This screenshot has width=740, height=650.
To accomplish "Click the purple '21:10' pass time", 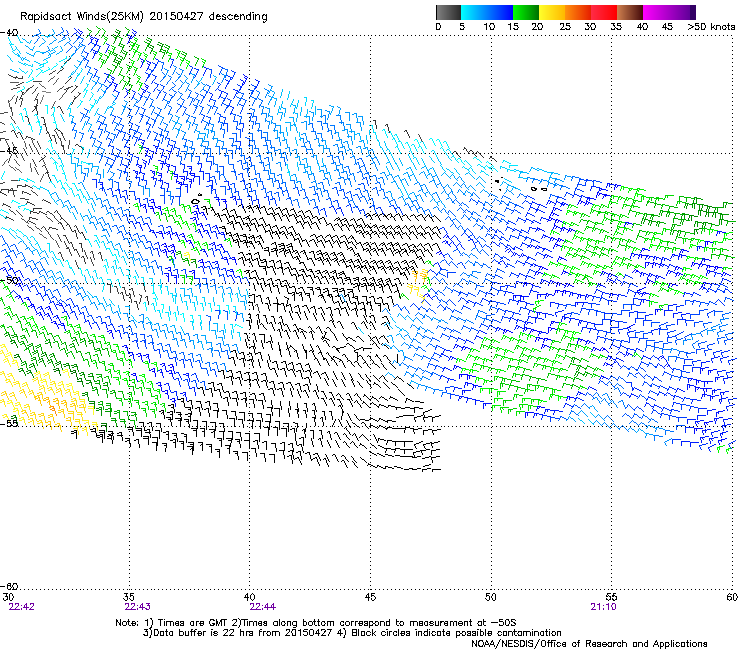I will [x=603, y=607].
